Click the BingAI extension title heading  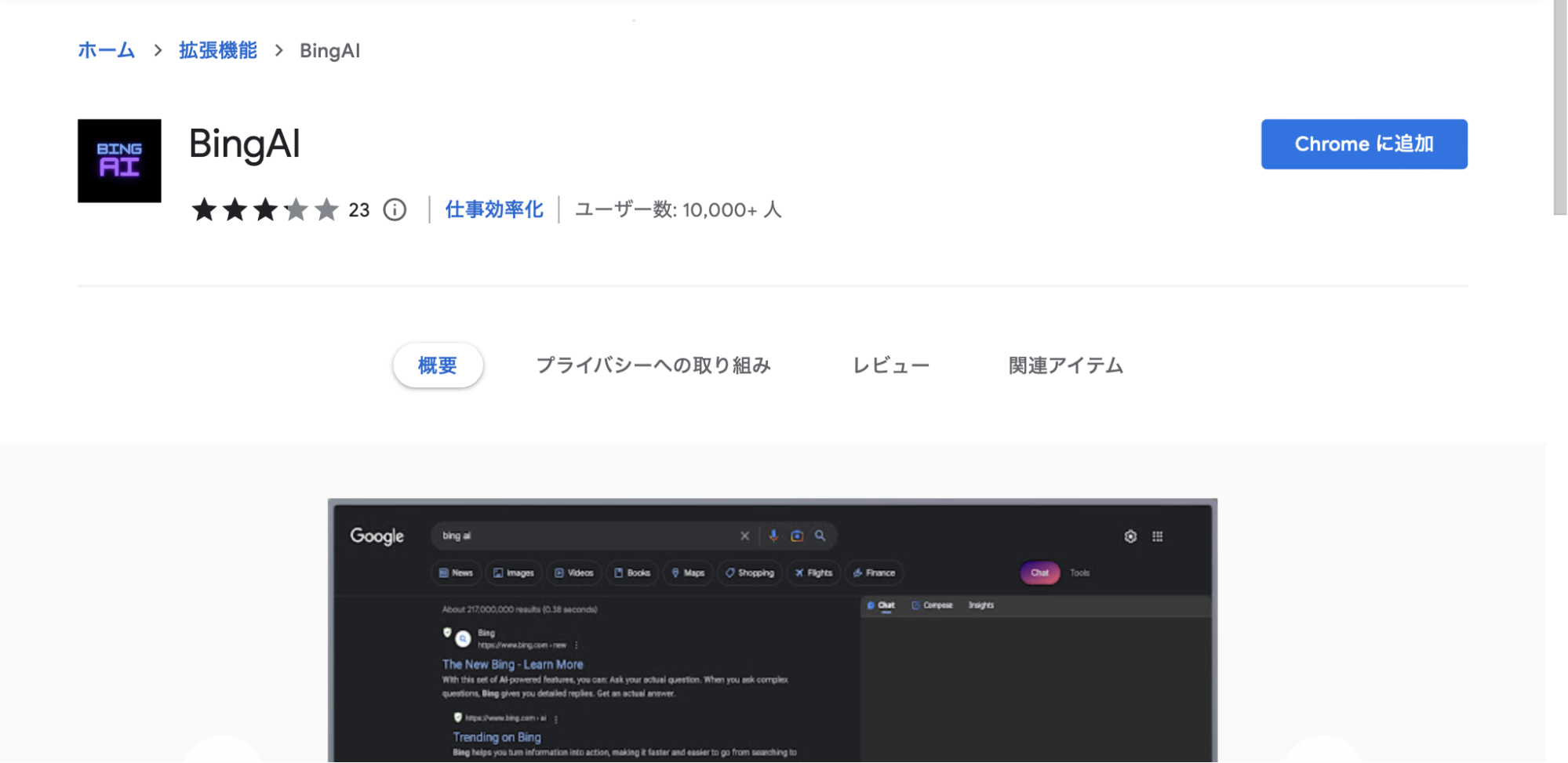pos(245,144)
